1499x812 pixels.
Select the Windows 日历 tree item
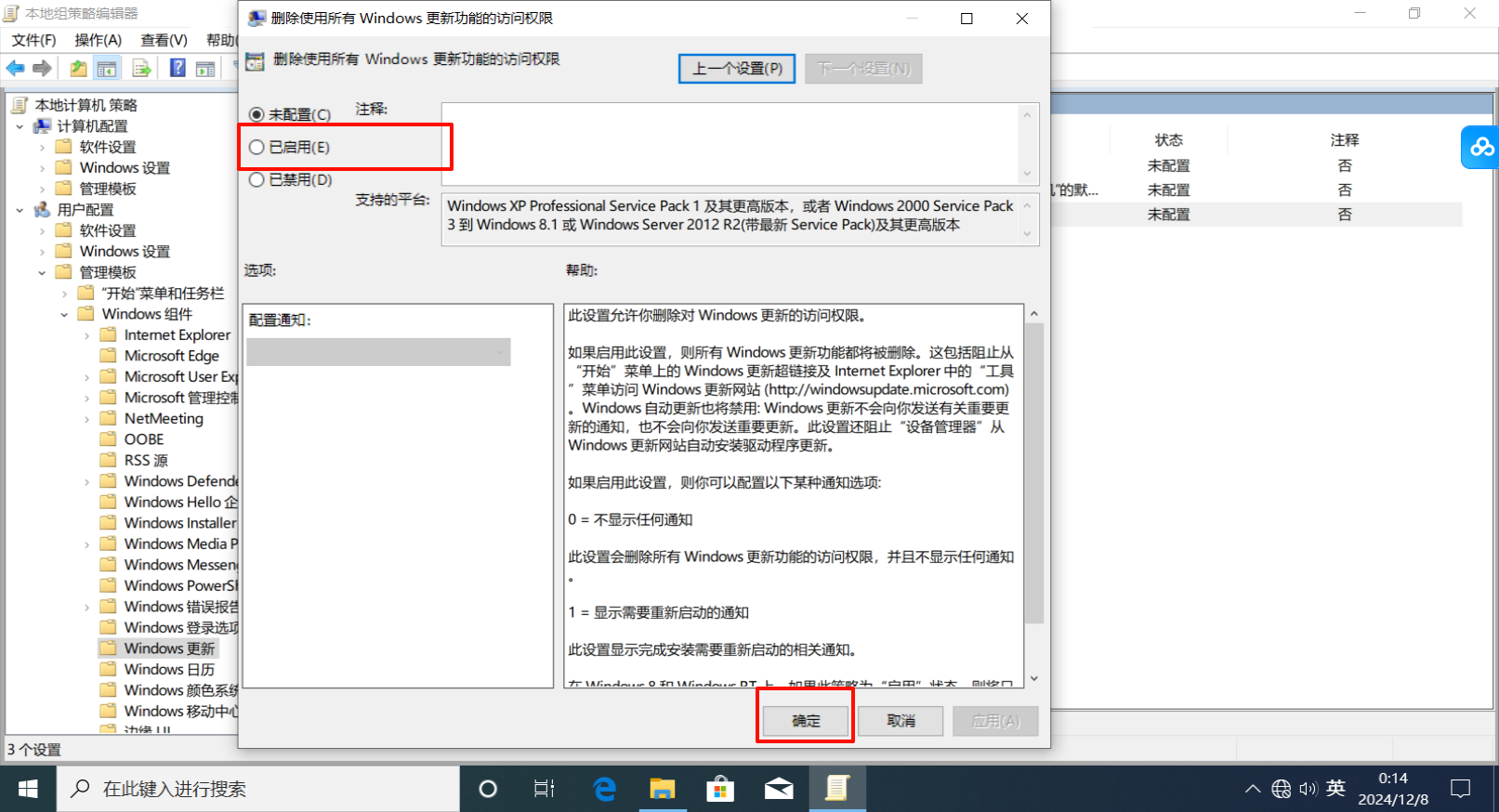click(169, 670)
